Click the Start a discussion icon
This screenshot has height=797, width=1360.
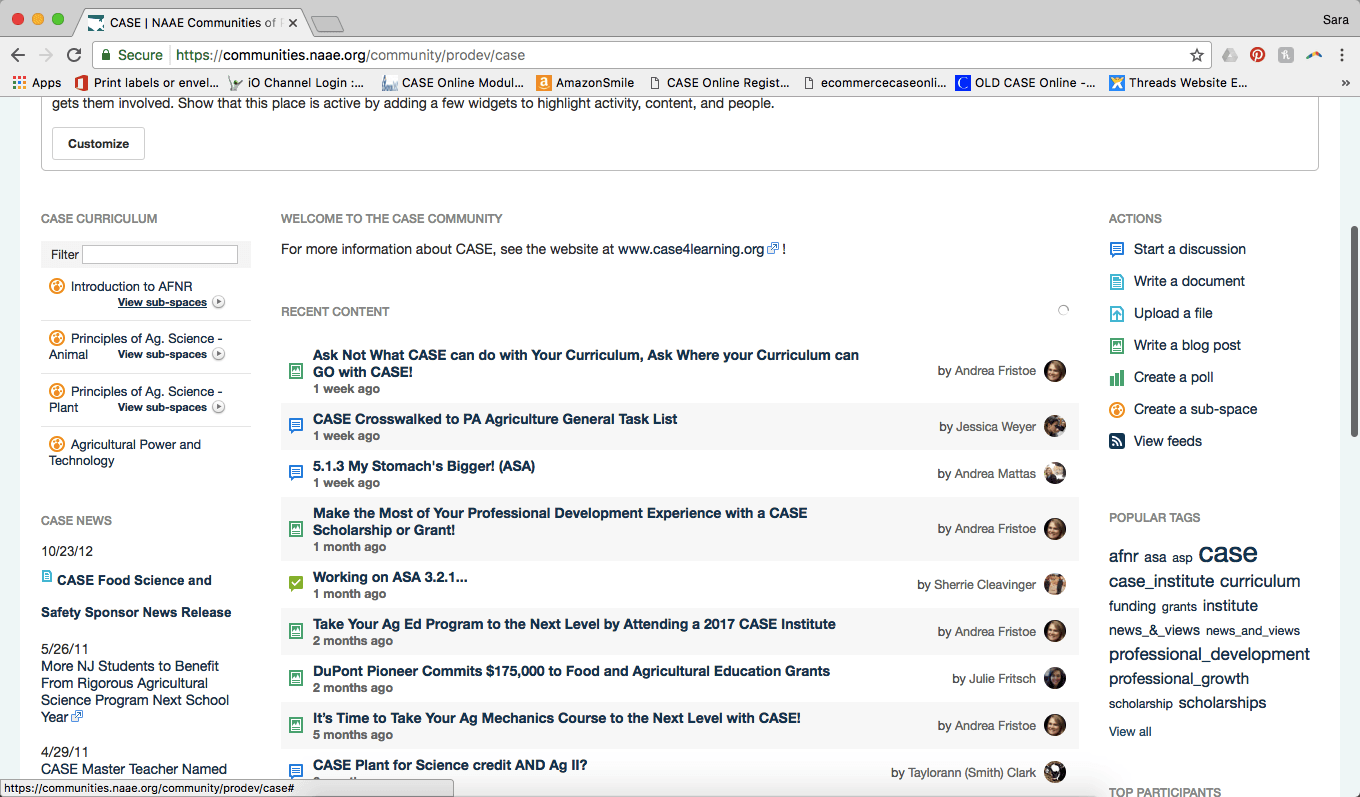pyautogui.click(x=1117, y=249)
